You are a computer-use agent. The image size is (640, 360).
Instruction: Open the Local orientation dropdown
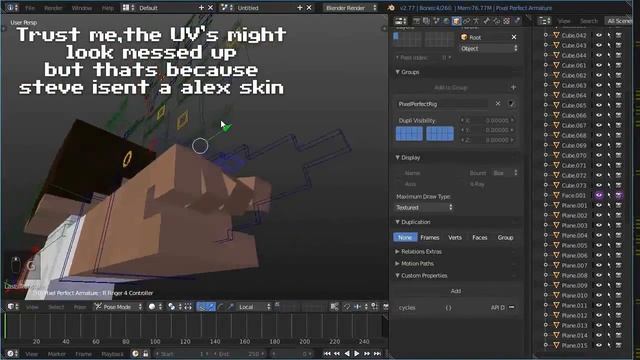(254, 307)
